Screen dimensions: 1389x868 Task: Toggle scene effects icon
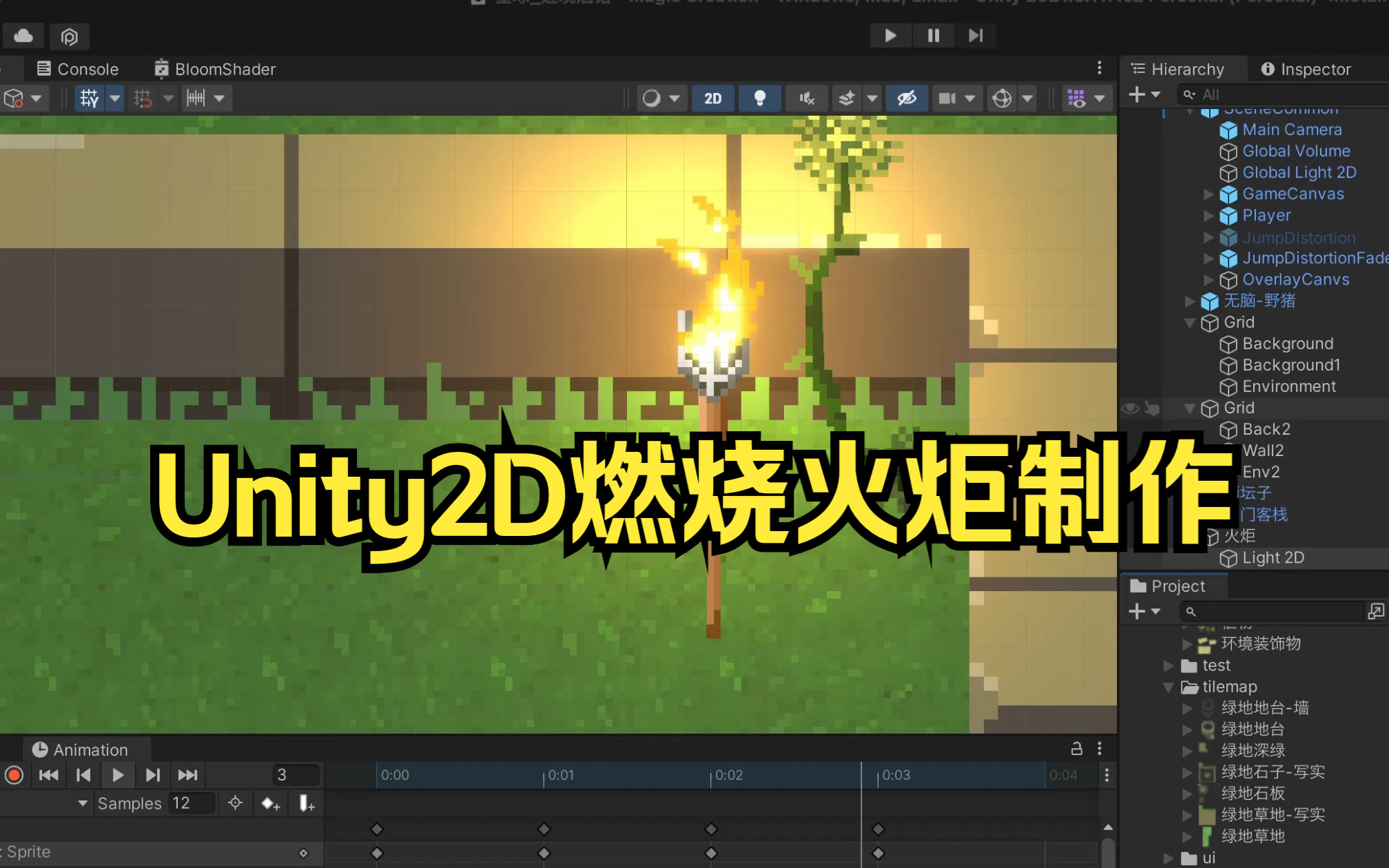pos(847,99)
